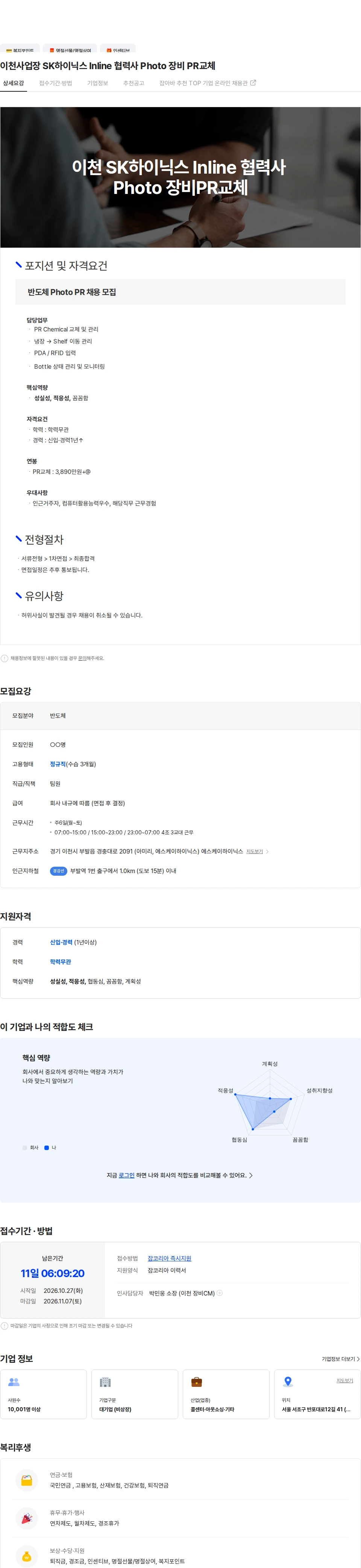361x1568 pixels.
Task: Click the chevron after 근무지주소 지도보기
Action: coord(267,852)
